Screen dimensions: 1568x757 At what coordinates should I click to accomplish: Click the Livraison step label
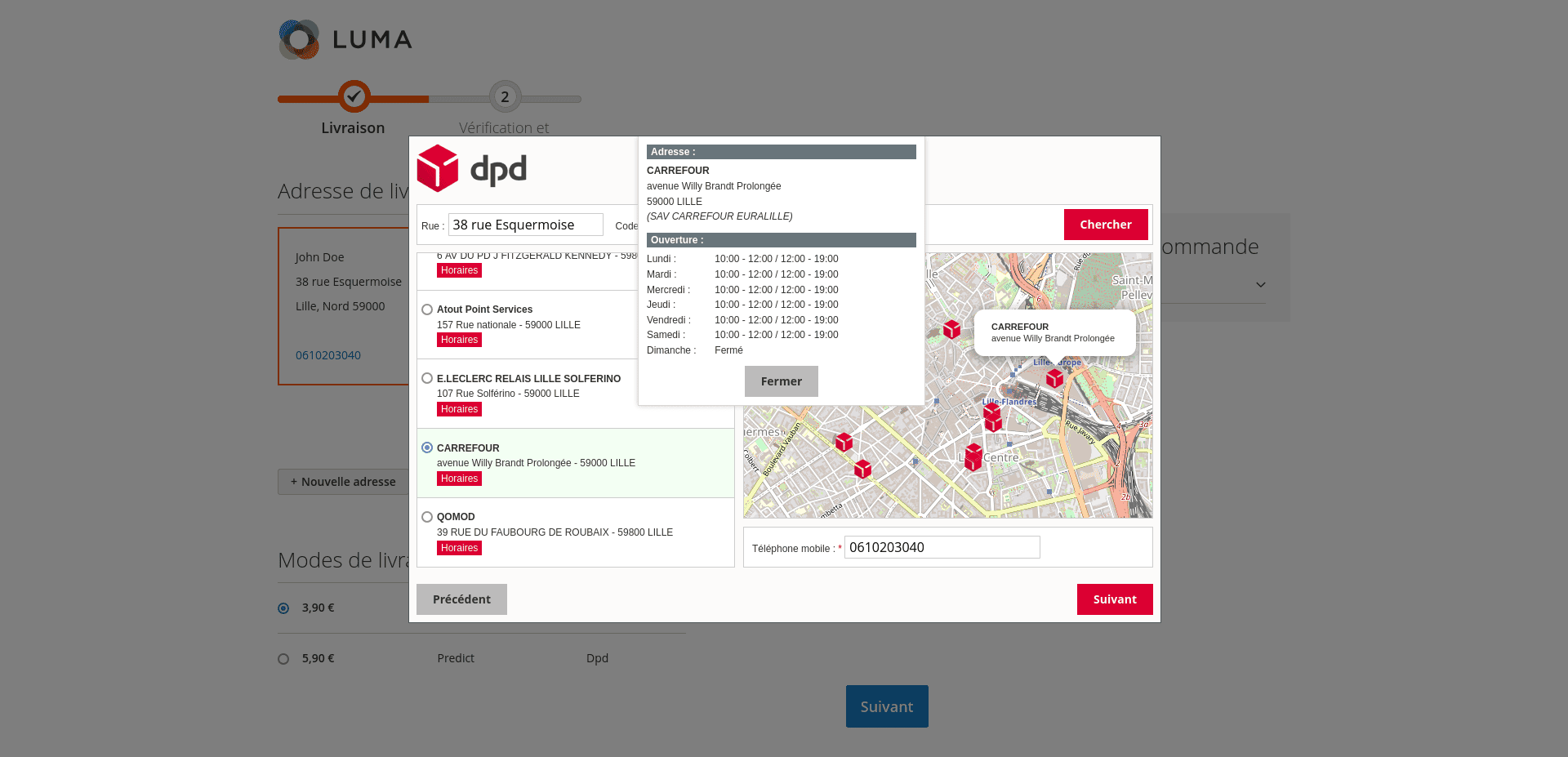point(353,127)
